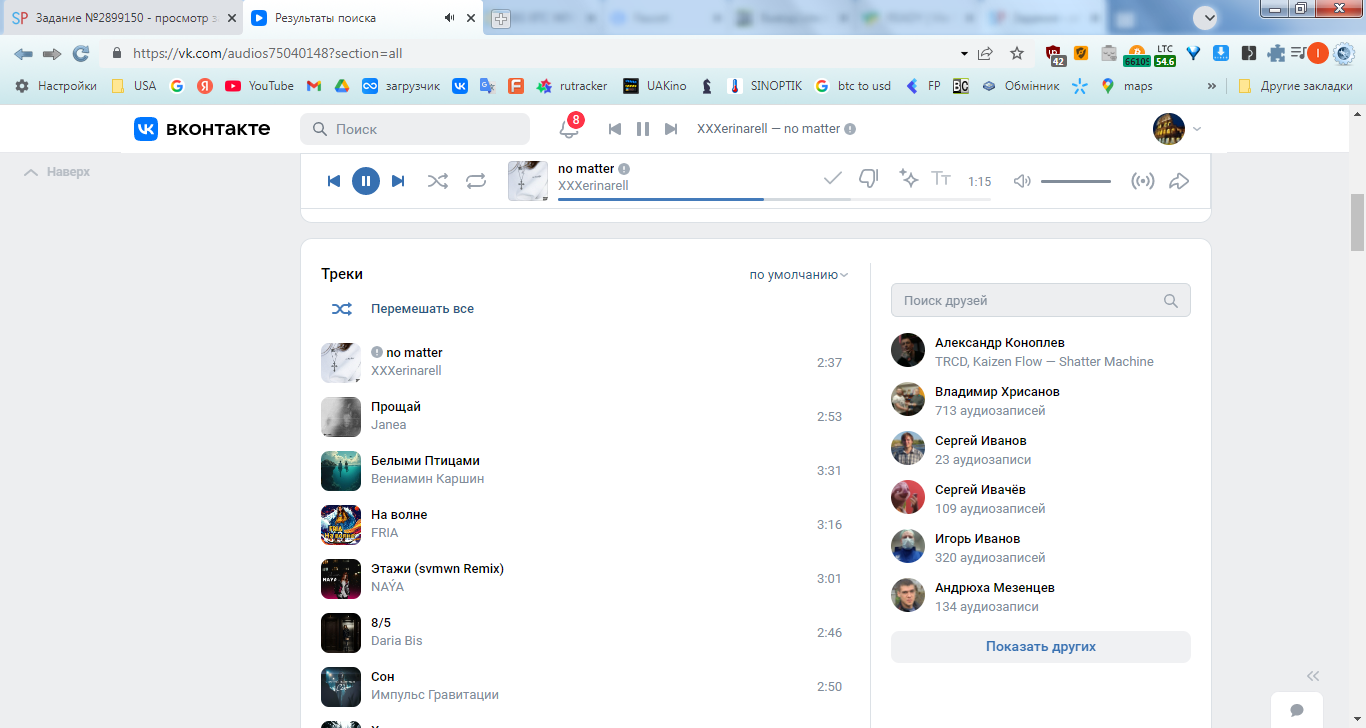Image resolution: width=1366 pixels, height=728 pixels.
Task: Open artist Импульс Гравитации link
Action: coord(435,695)
